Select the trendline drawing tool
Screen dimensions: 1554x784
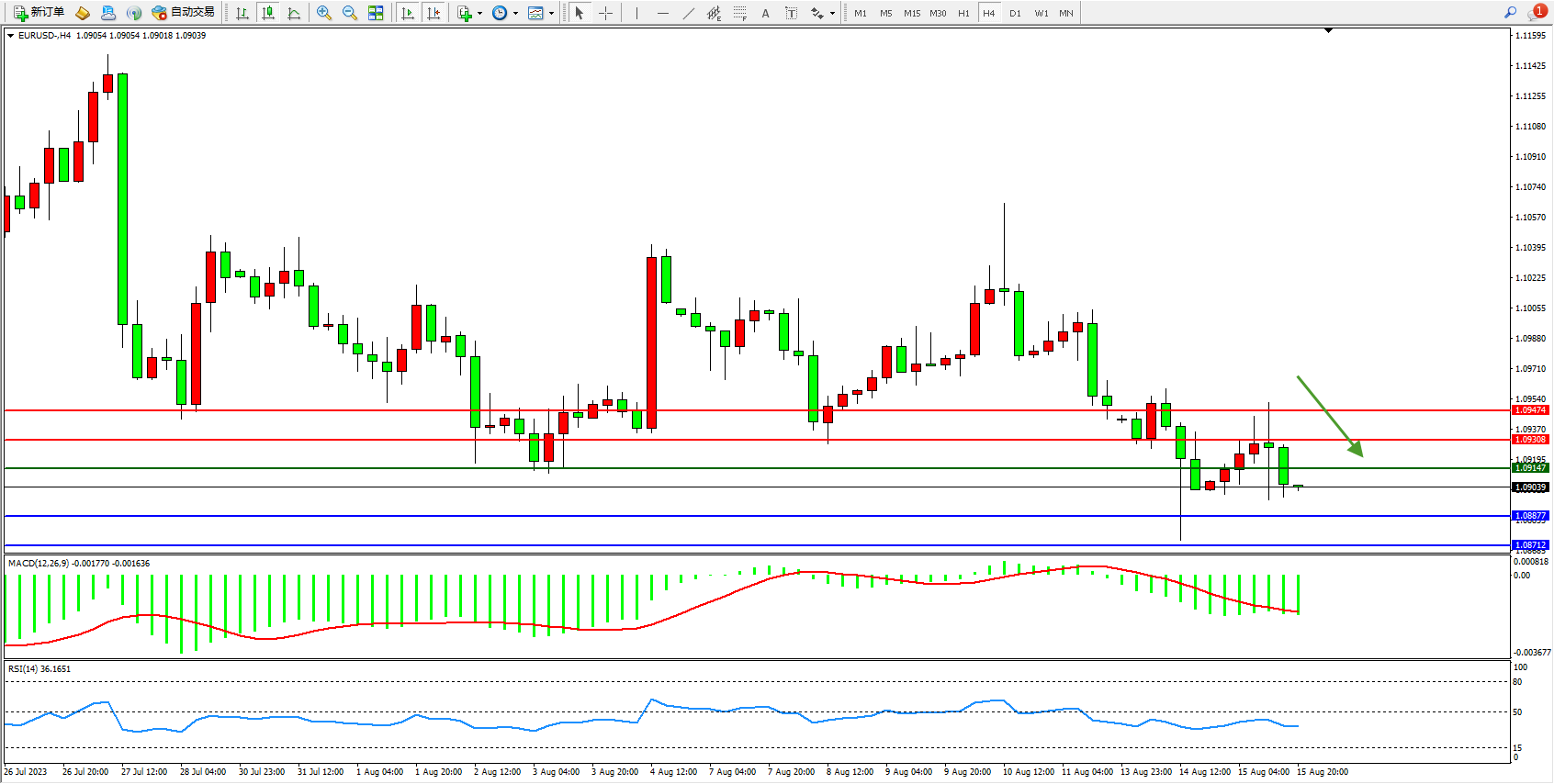pyautogui.click(x=688, y=13)
